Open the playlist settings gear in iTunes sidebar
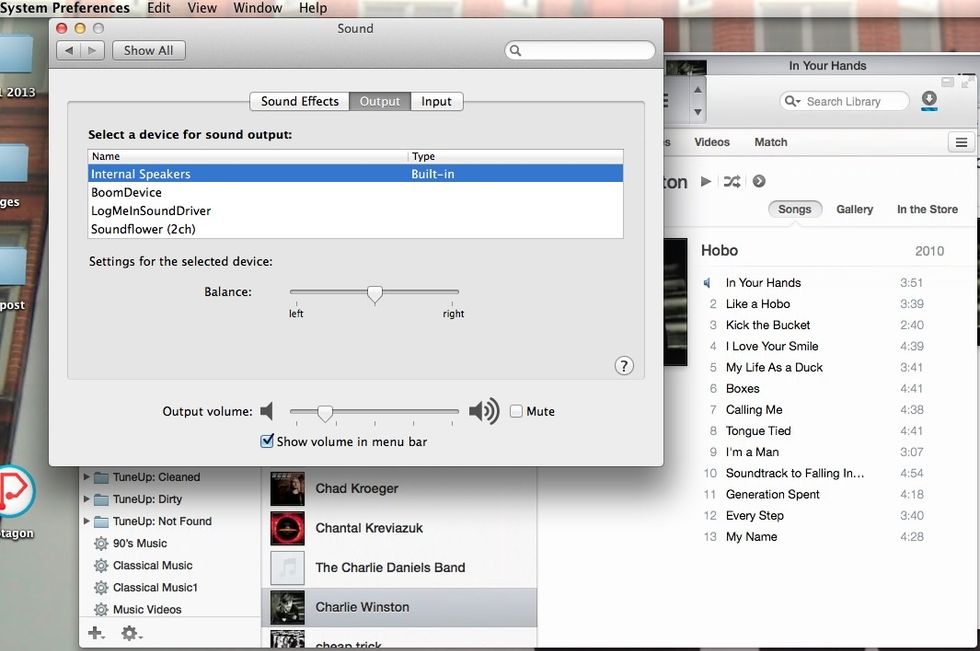 129,633
